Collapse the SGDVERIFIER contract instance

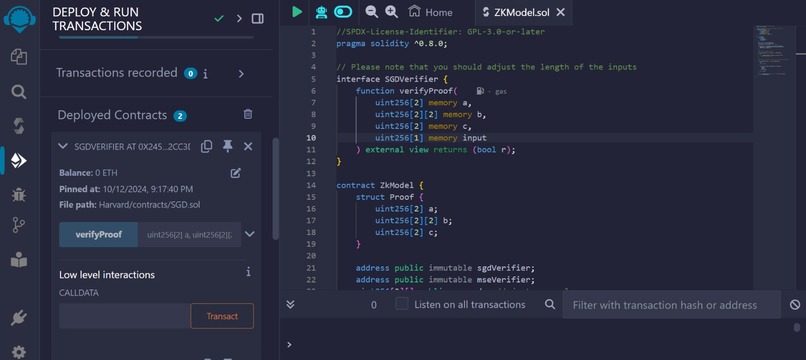[63, 147]
